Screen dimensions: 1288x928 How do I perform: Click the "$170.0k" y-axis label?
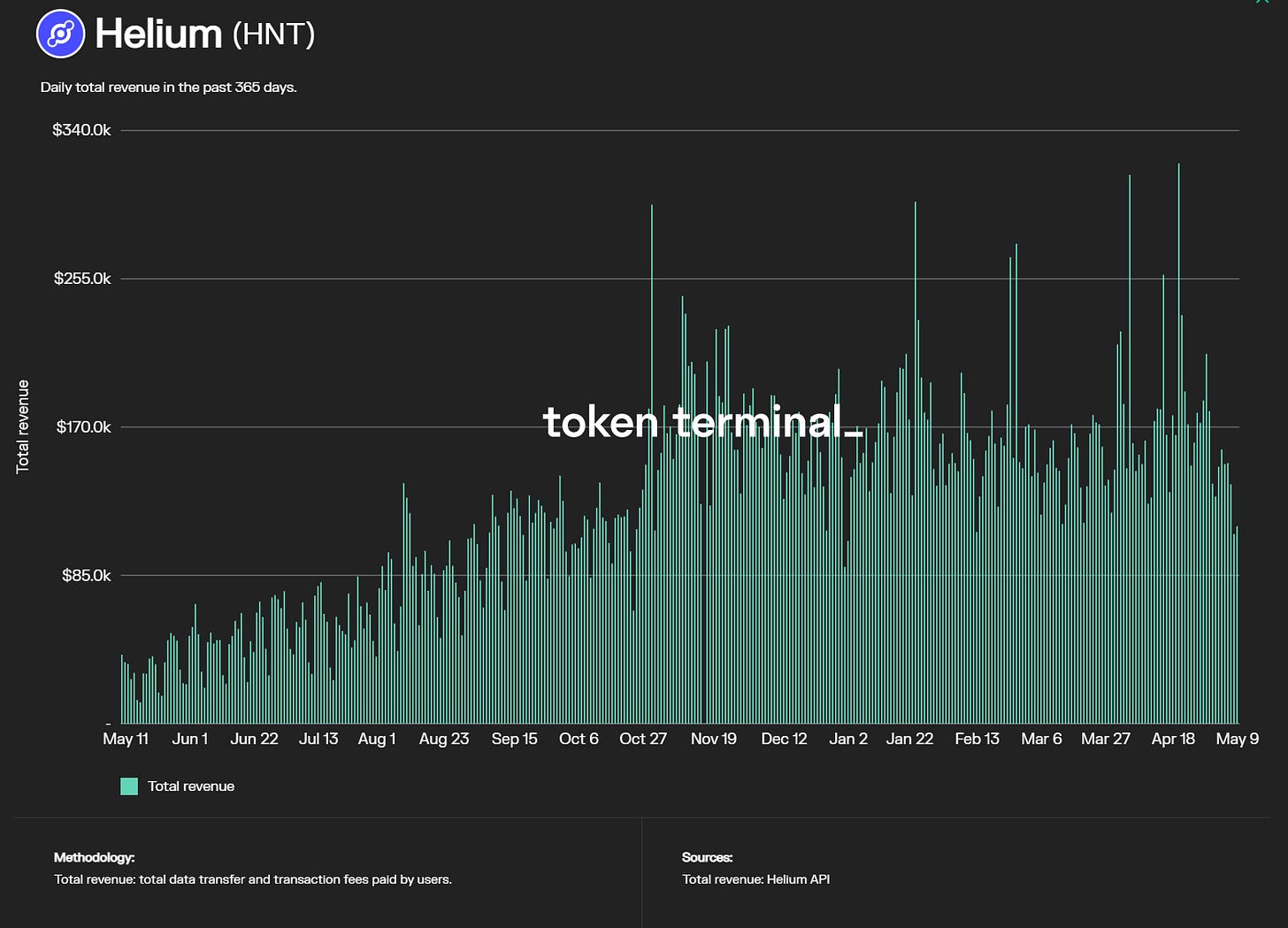pos(83,427)
